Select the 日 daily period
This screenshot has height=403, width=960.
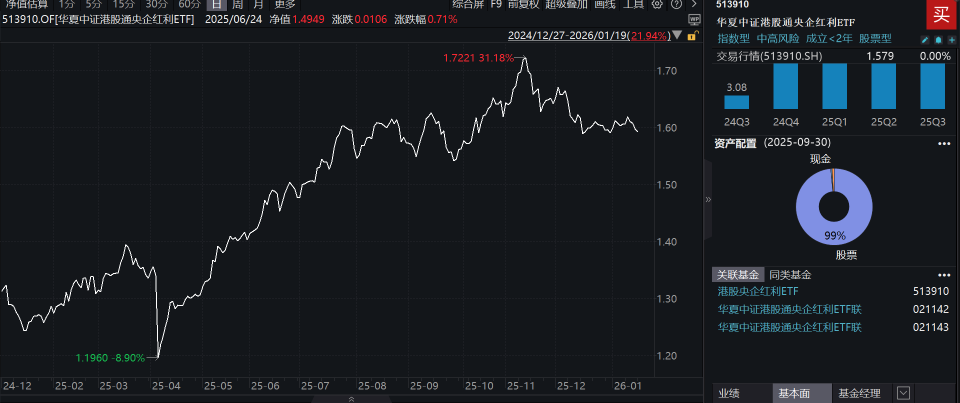[216, 4]
